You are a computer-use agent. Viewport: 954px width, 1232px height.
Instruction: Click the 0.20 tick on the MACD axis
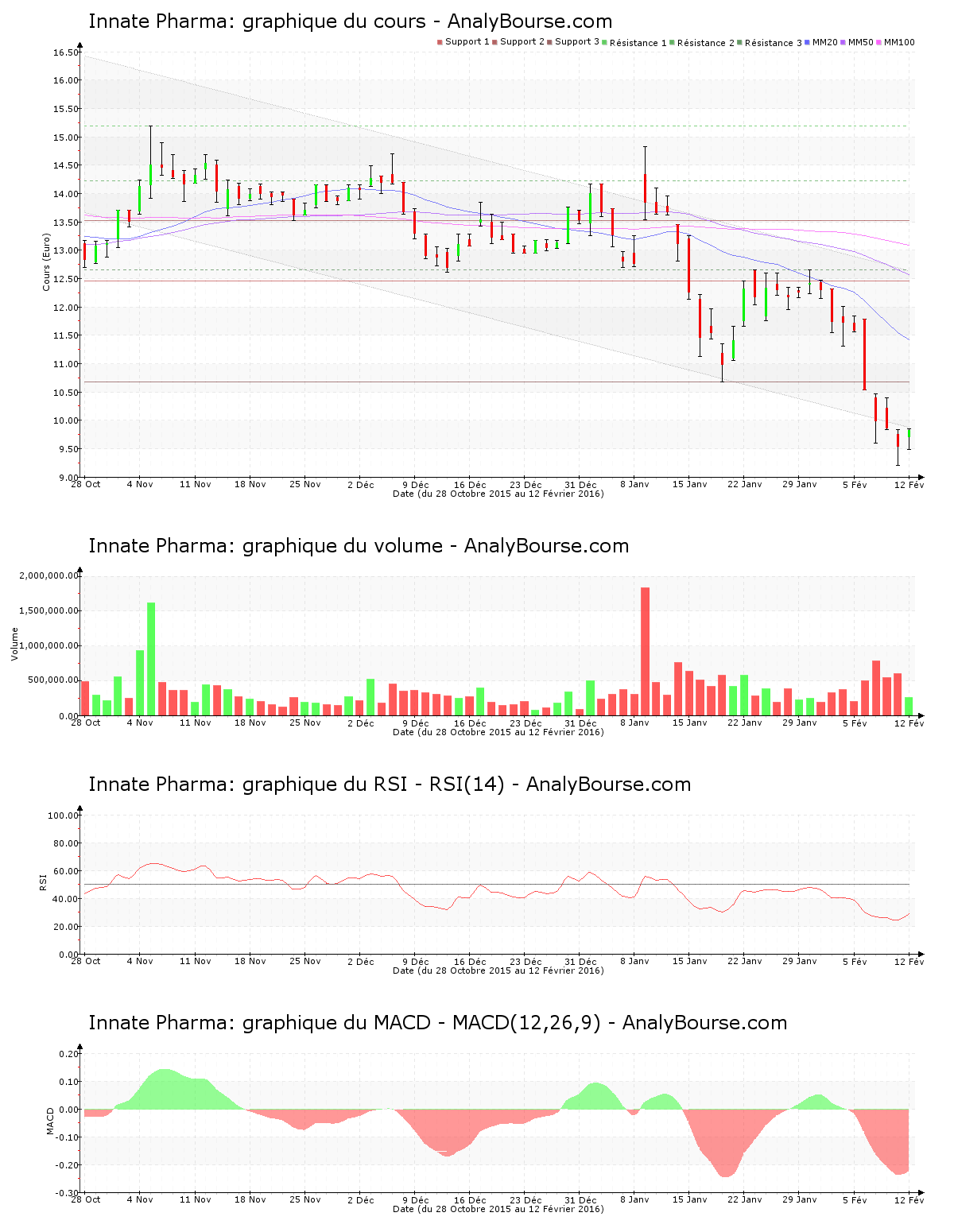[70, 1054]
